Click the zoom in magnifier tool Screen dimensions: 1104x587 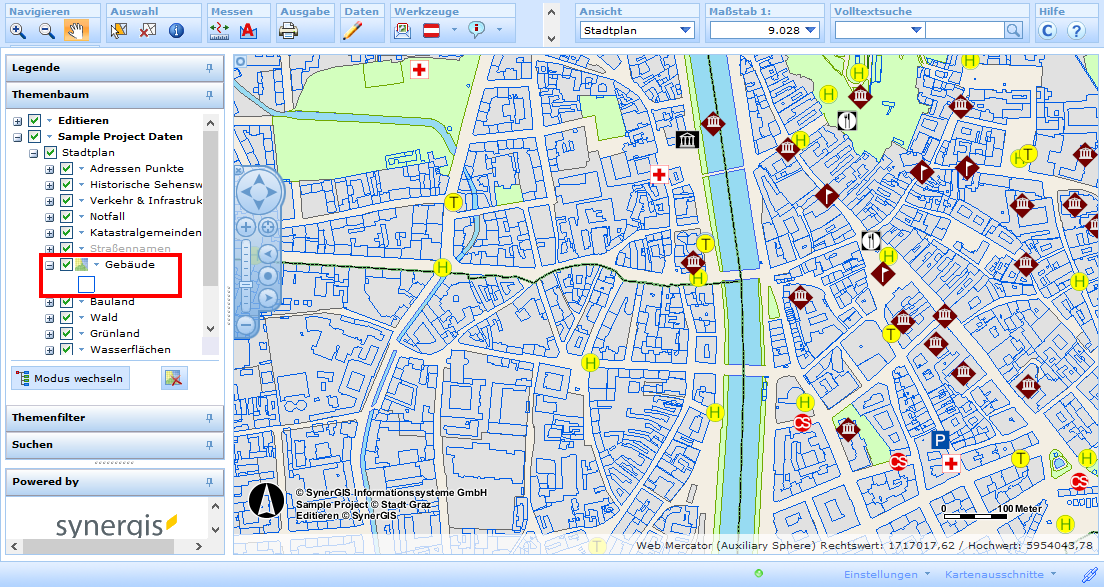click(x=18, y=30)
